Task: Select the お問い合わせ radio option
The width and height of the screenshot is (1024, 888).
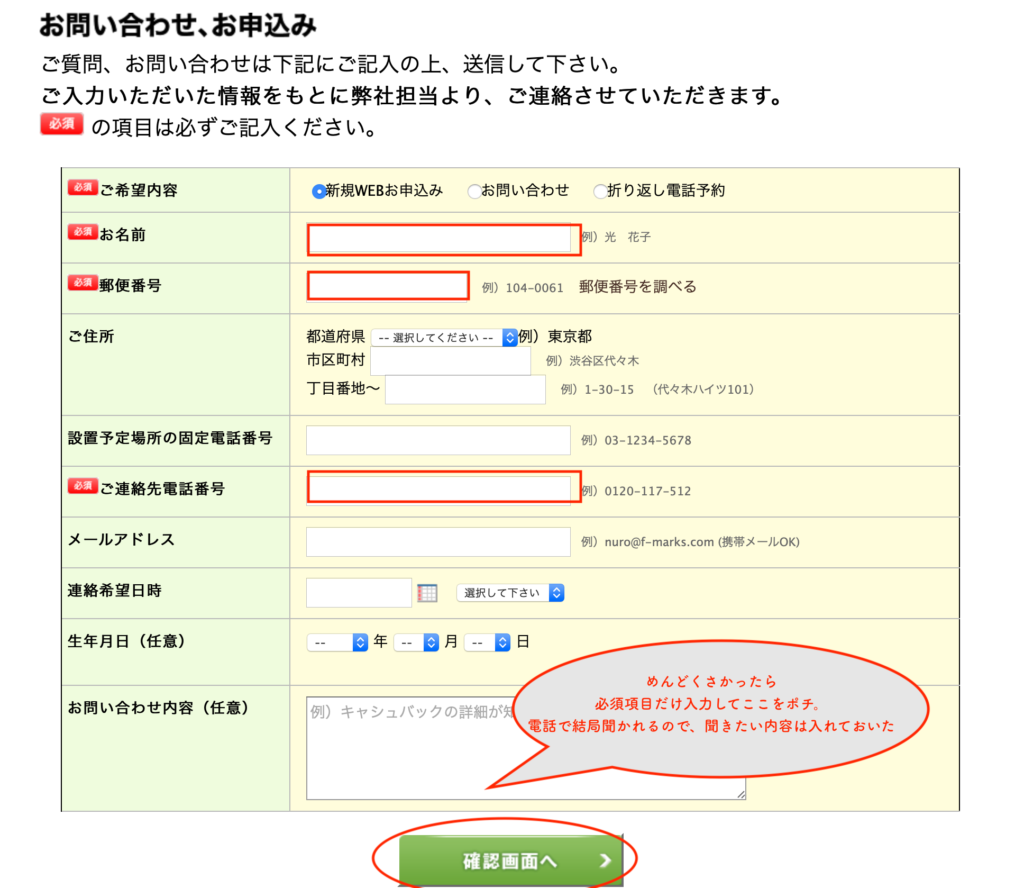Action: [474, 191]
